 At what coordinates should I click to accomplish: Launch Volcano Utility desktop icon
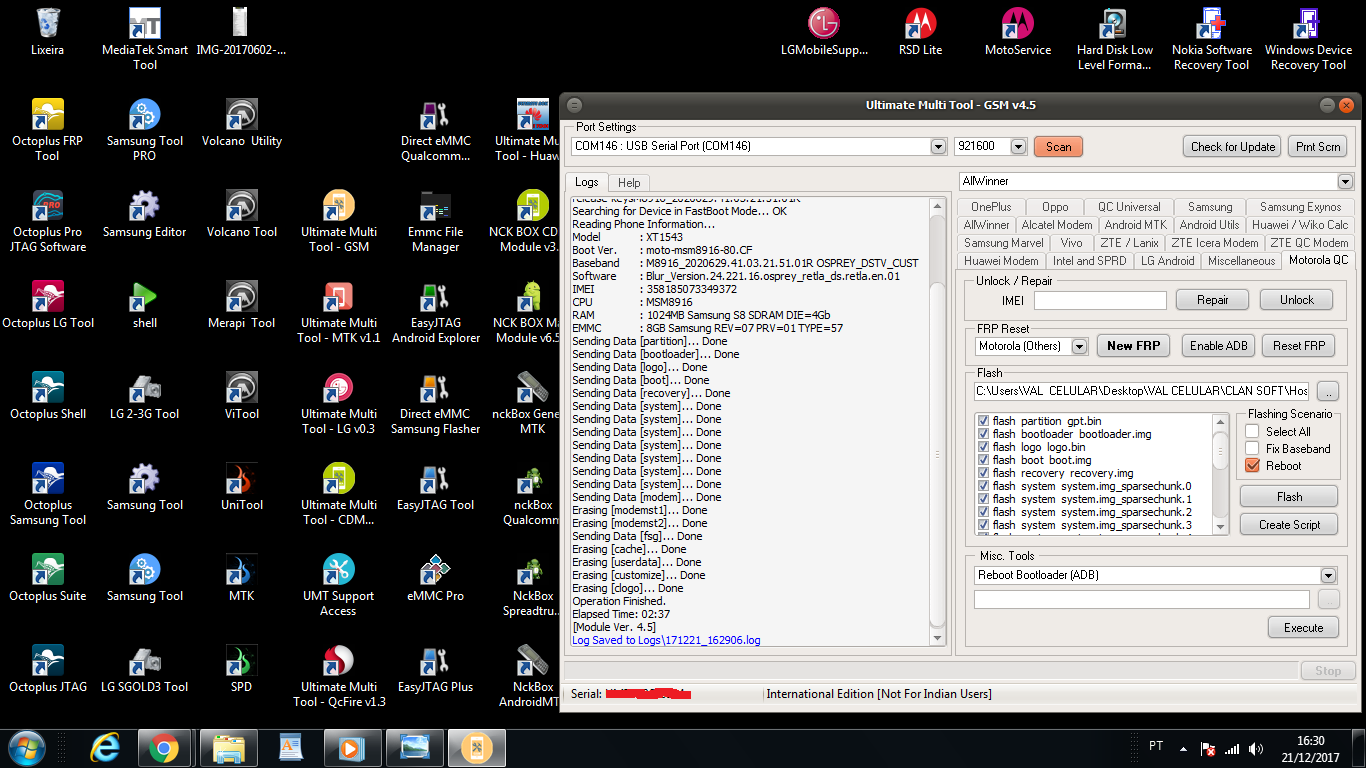[241, 123]
